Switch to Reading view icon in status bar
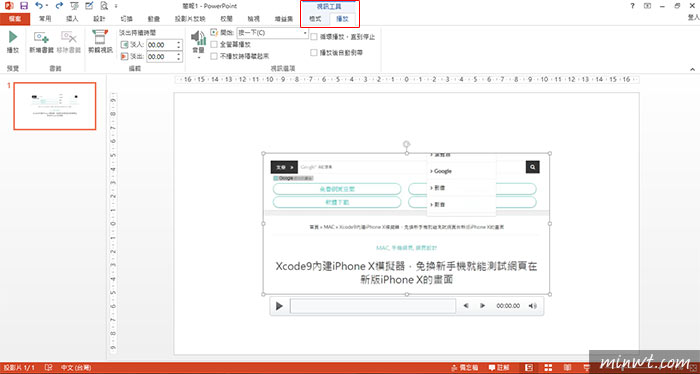 point(567,368)
